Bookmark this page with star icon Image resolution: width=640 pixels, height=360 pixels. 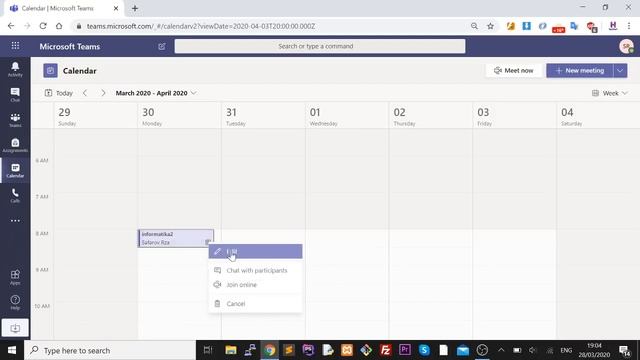[490, 26]
